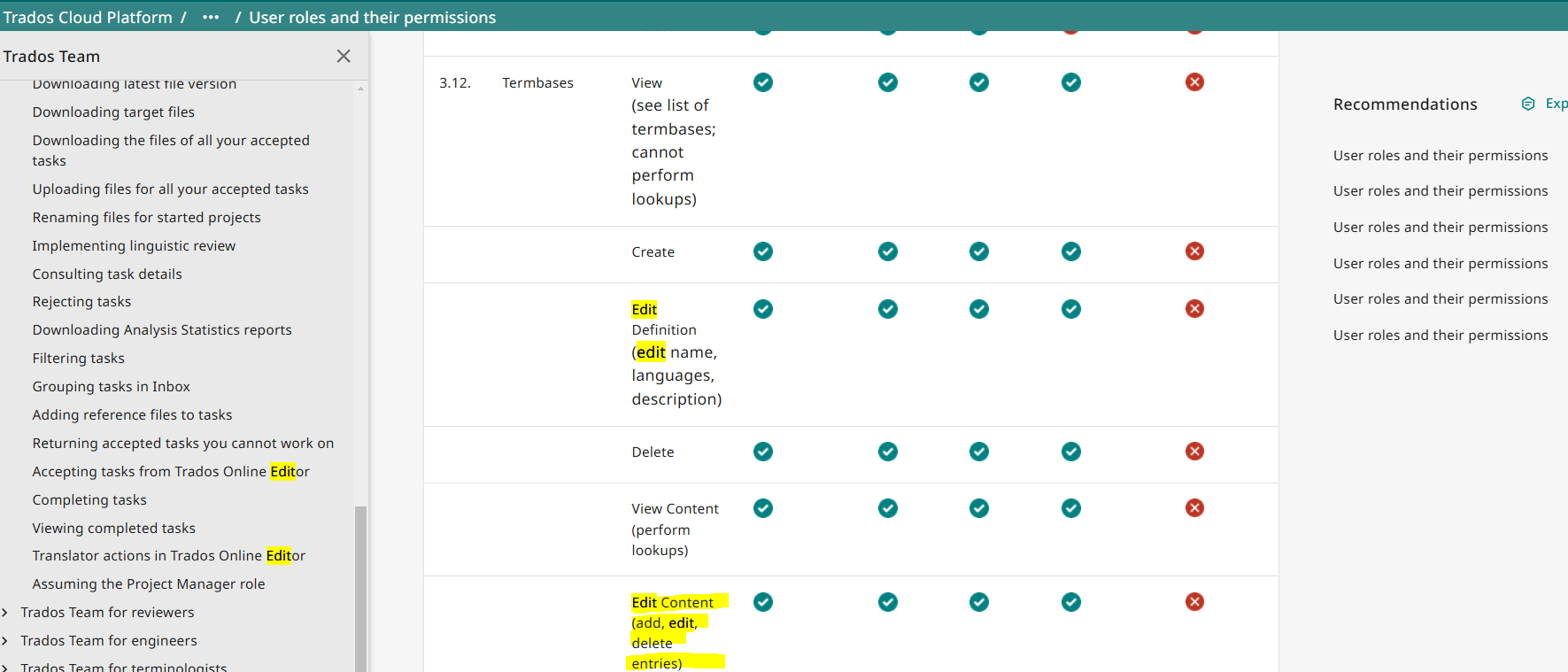Select the Termbases row label
1568x672 pixels.
click(x=537, y=83)
